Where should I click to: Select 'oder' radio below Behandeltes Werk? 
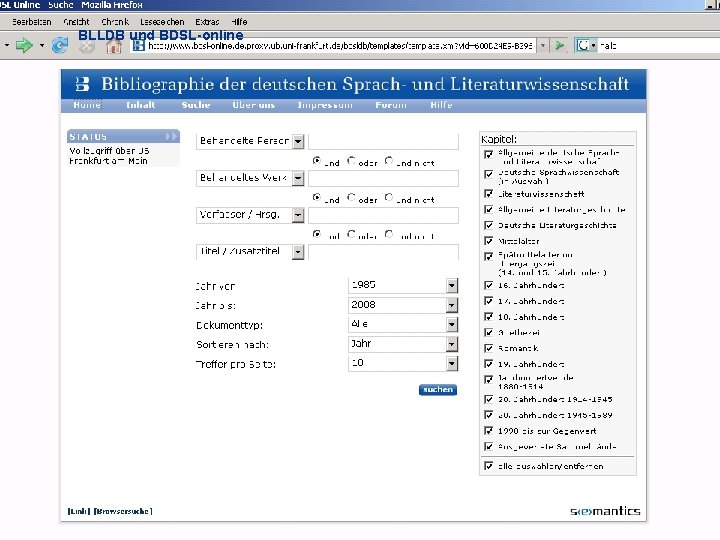click(x=351, y=197)
